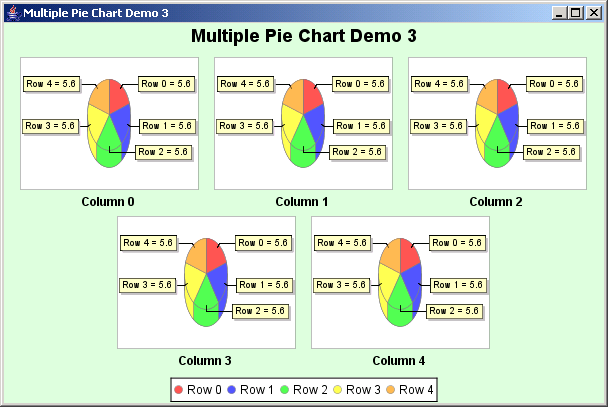Click the blue Row 1 legend dot
This screenshot has width=608, height=407.
tap(232, 389)
